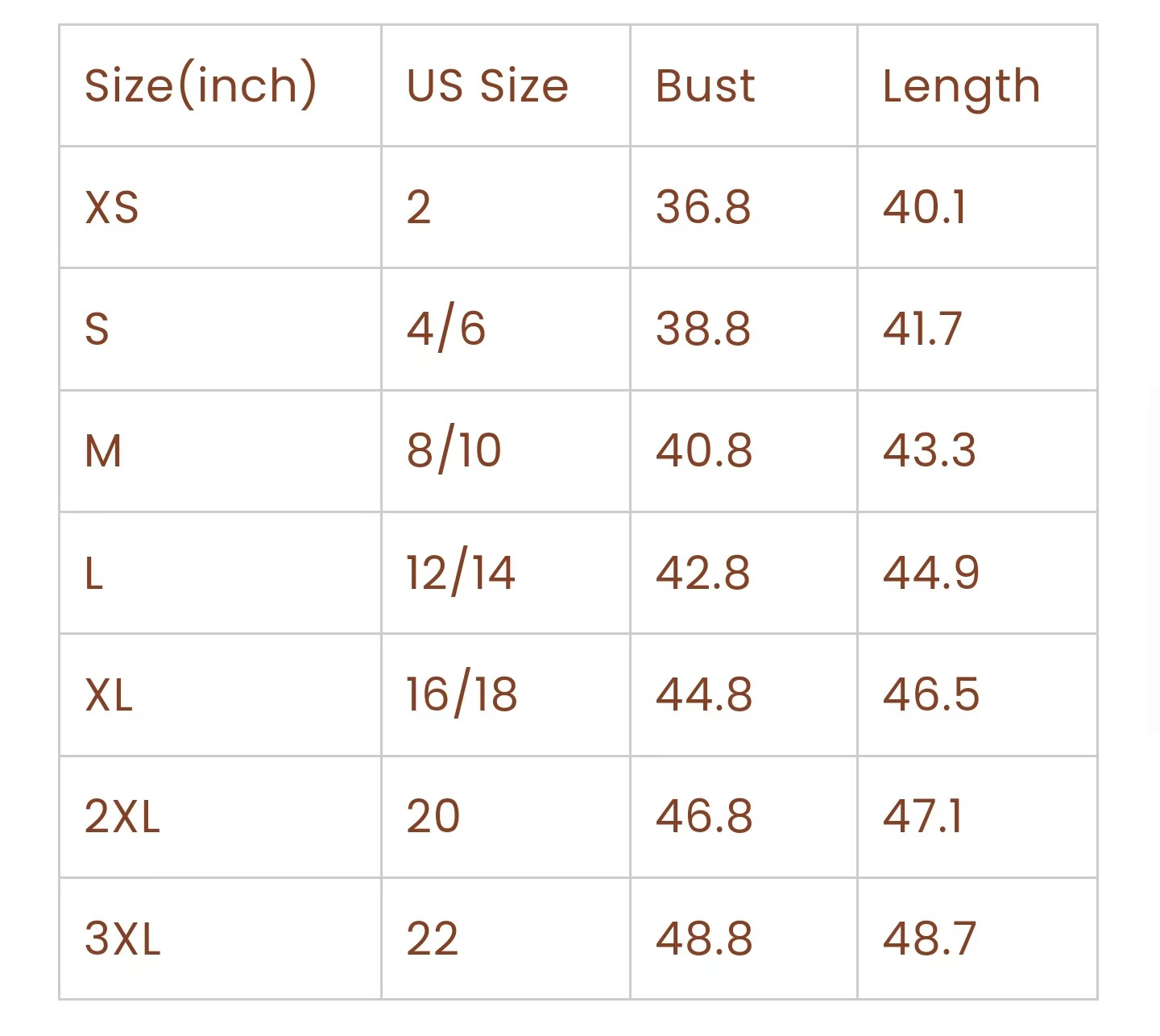Select the 48.7 length value
The width and height of the screenshot is (1160, 1036).
click(930, 939)
